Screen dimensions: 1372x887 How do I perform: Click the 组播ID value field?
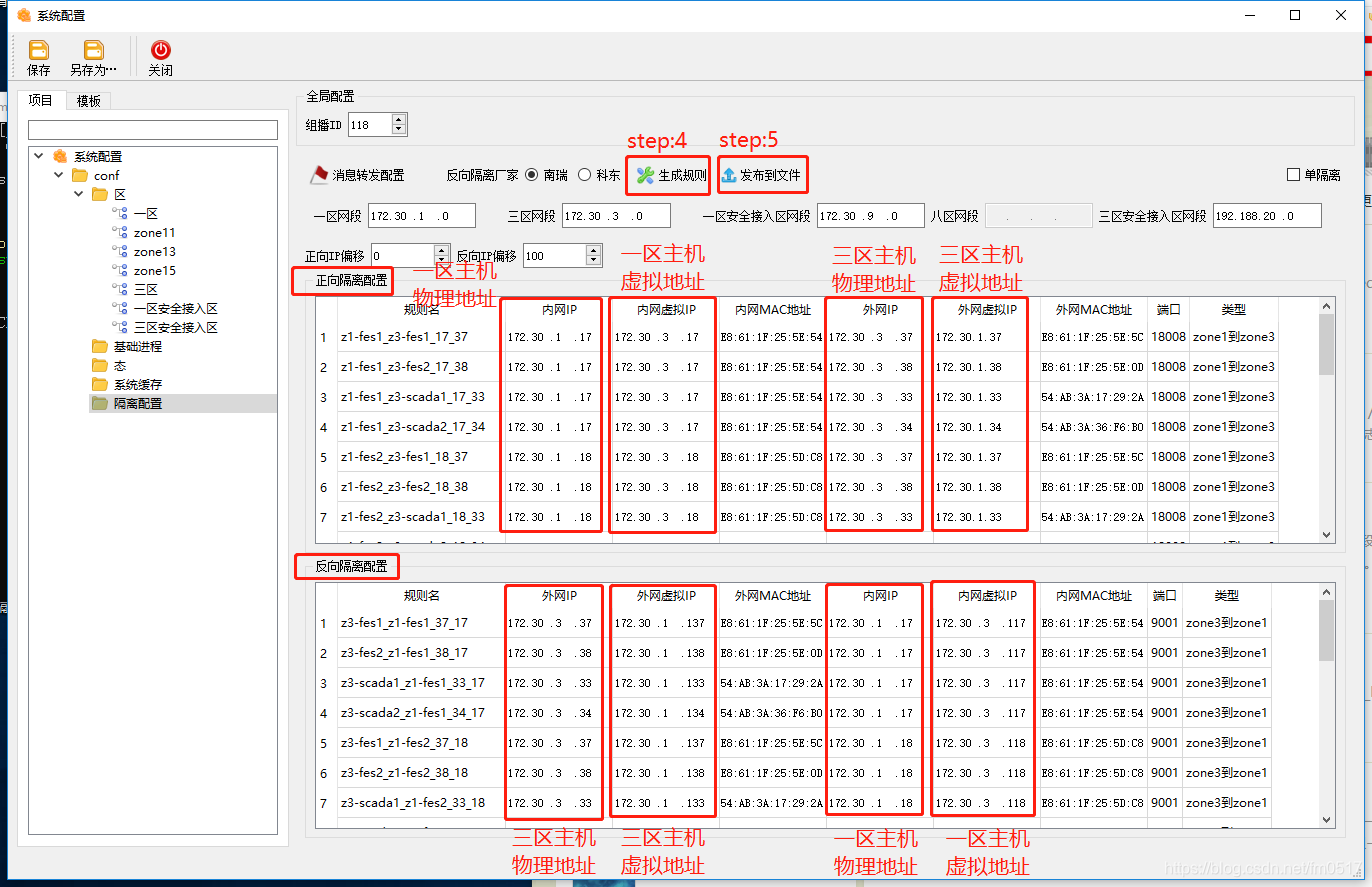click(370, 125)
